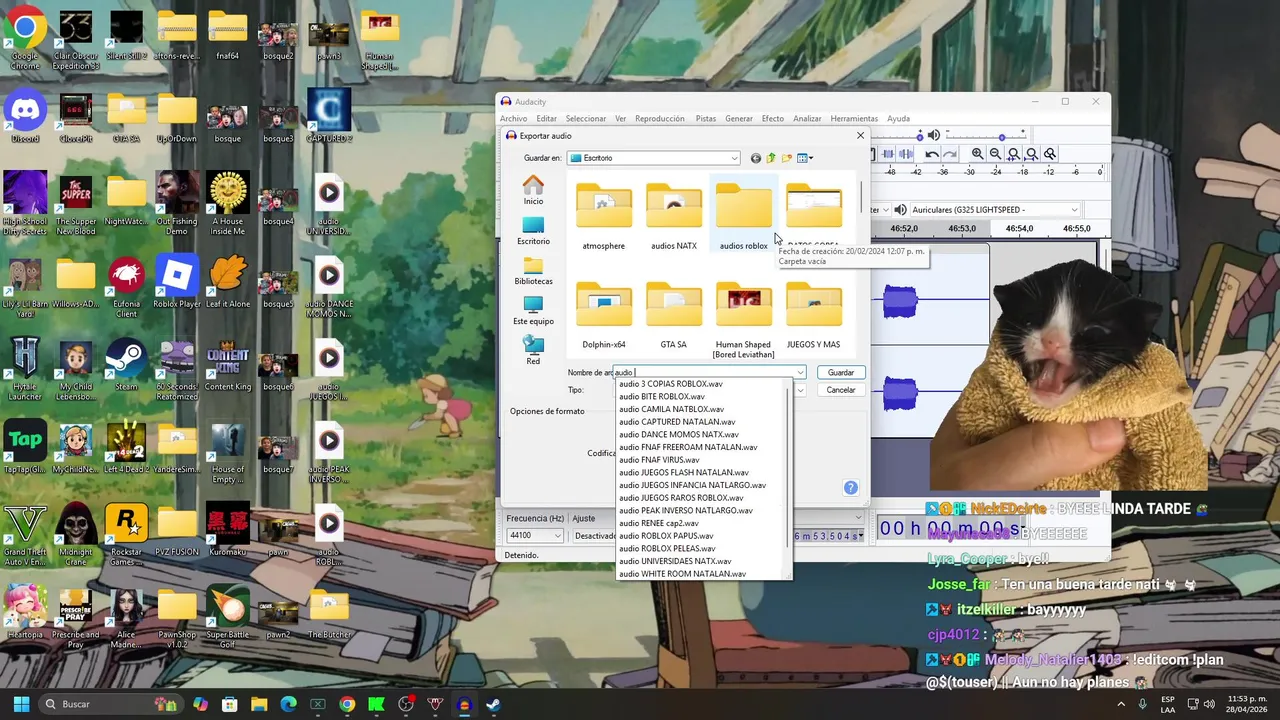Open the Reproducción menu
1280x720 pixels.
[660, 119]
